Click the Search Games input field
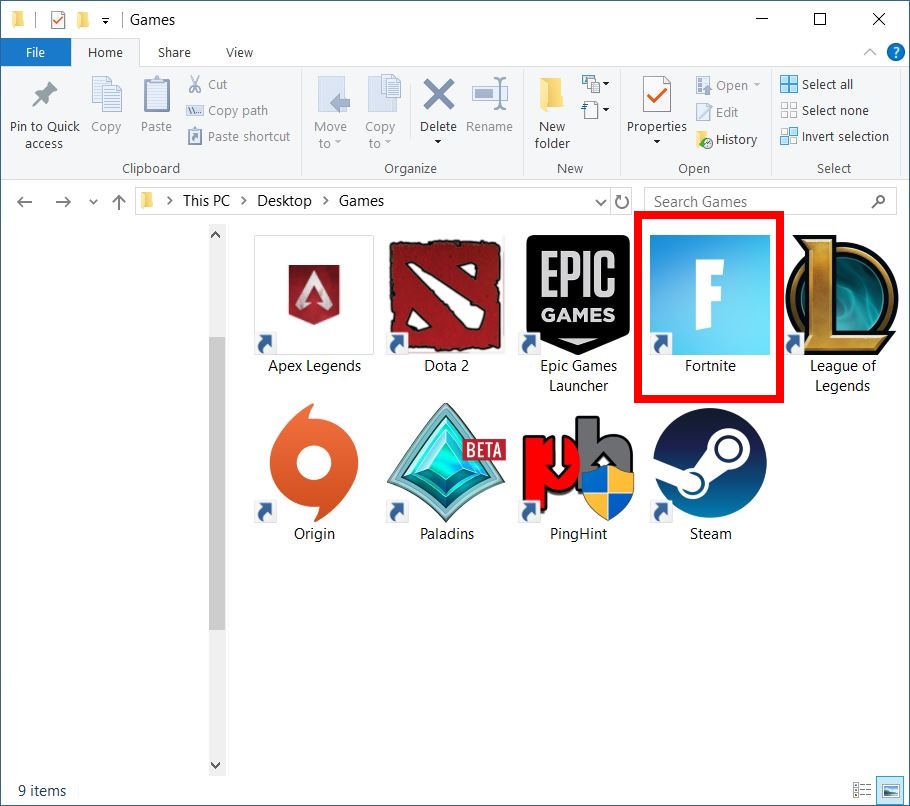910x806 pixels. (770, 201)
